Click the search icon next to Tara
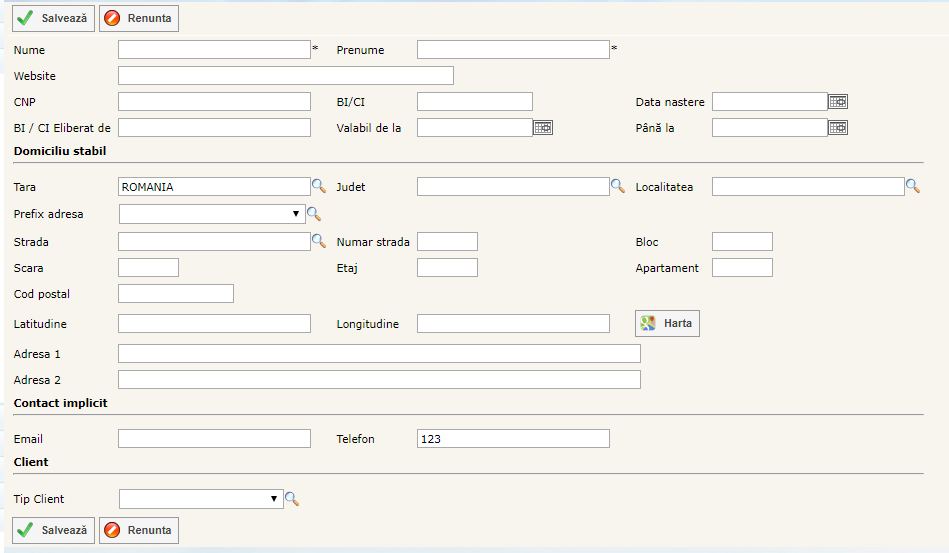Screen dimensions: 949x553 319,186
